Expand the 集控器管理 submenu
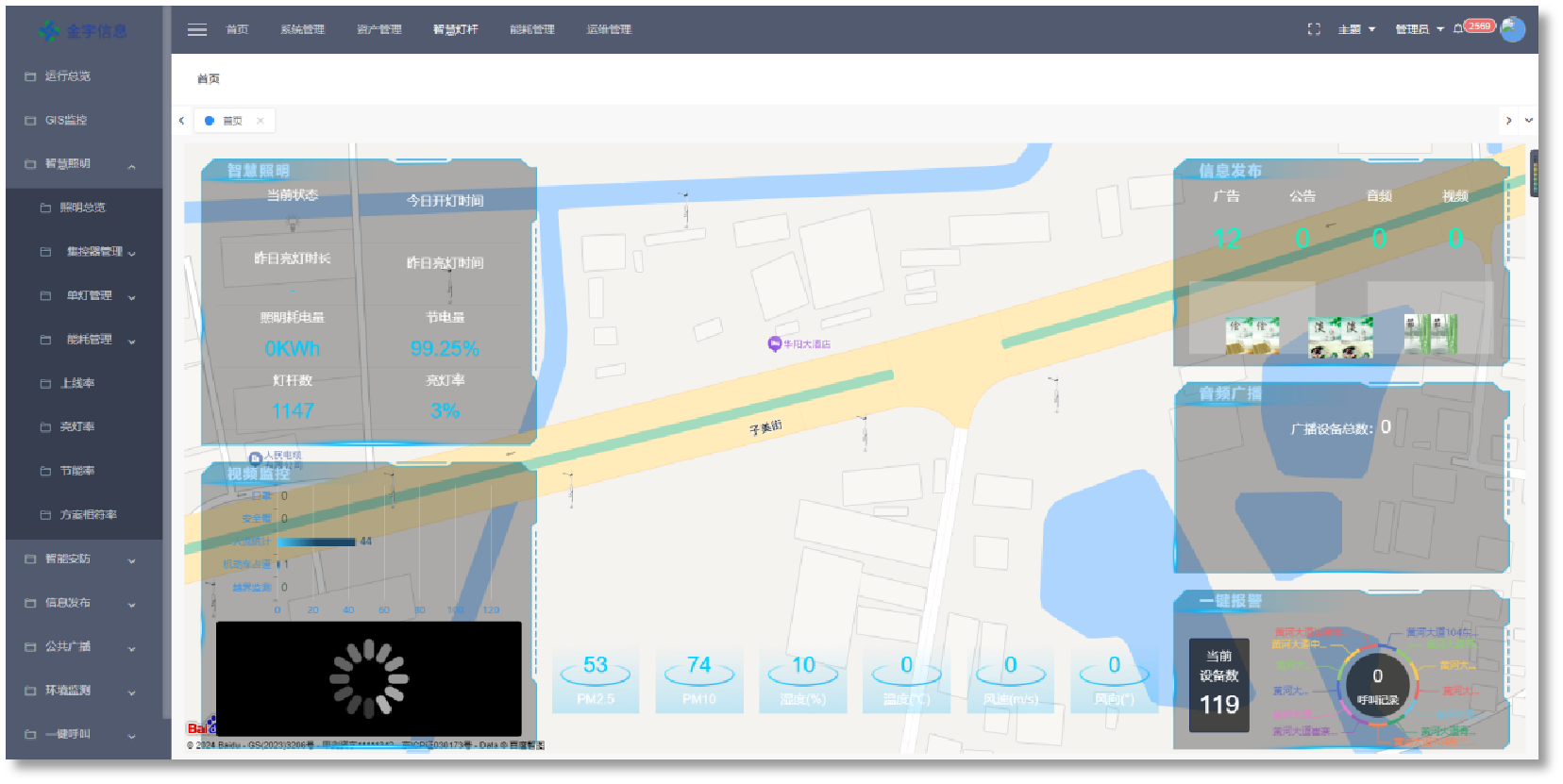This screenshot has height=784, width=1563. tap(131, 253)
